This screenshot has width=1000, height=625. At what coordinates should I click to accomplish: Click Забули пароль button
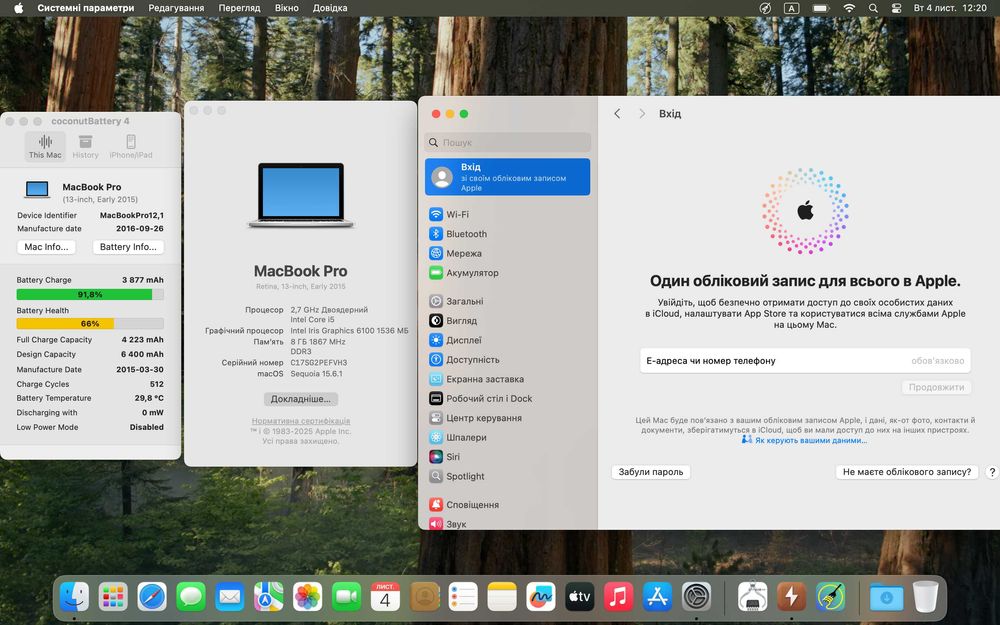click(651, 472)
